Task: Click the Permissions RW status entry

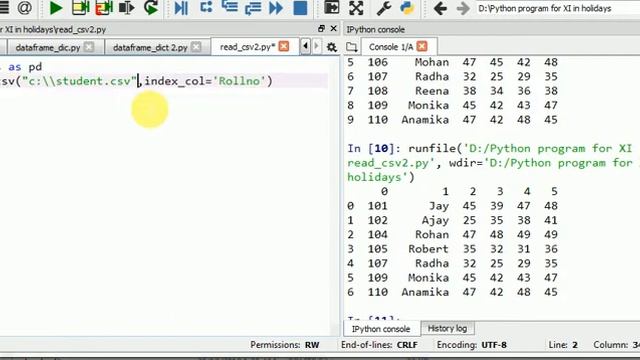Action: pos(284,345)
